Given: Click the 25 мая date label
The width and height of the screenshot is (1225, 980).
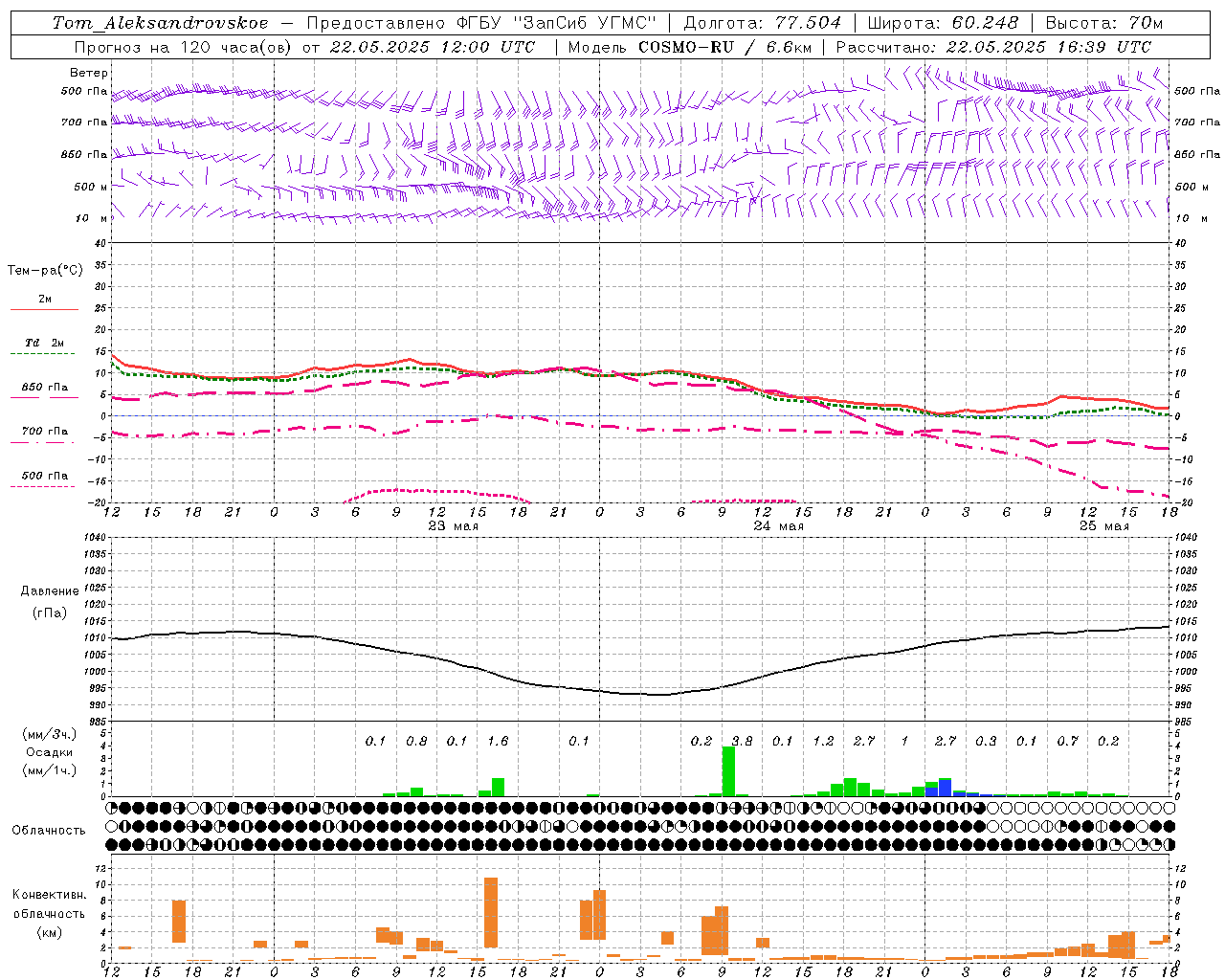Looking at the screenshot, I should (x=1104, y=526).
